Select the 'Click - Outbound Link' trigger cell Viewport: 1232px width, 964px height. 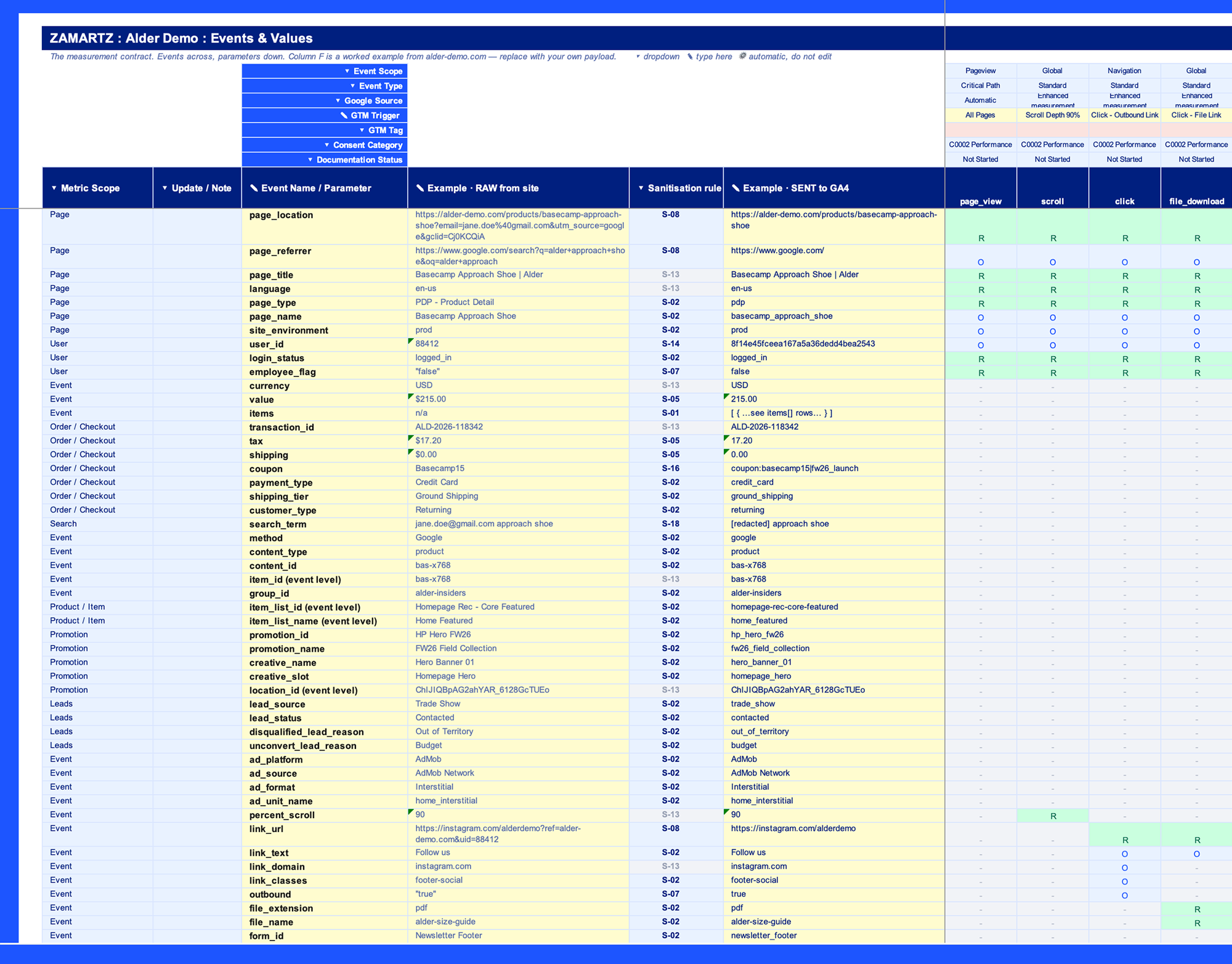[x=1125, y=115]
